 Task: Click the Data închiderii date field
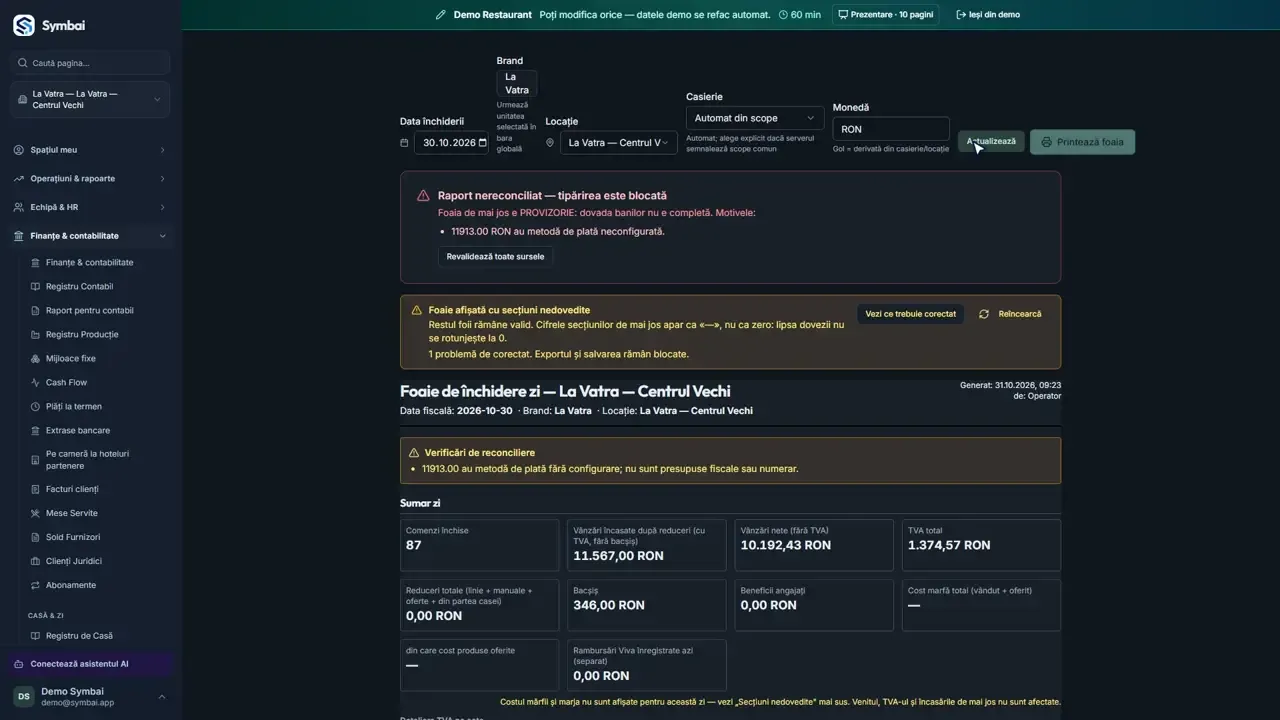451,143
